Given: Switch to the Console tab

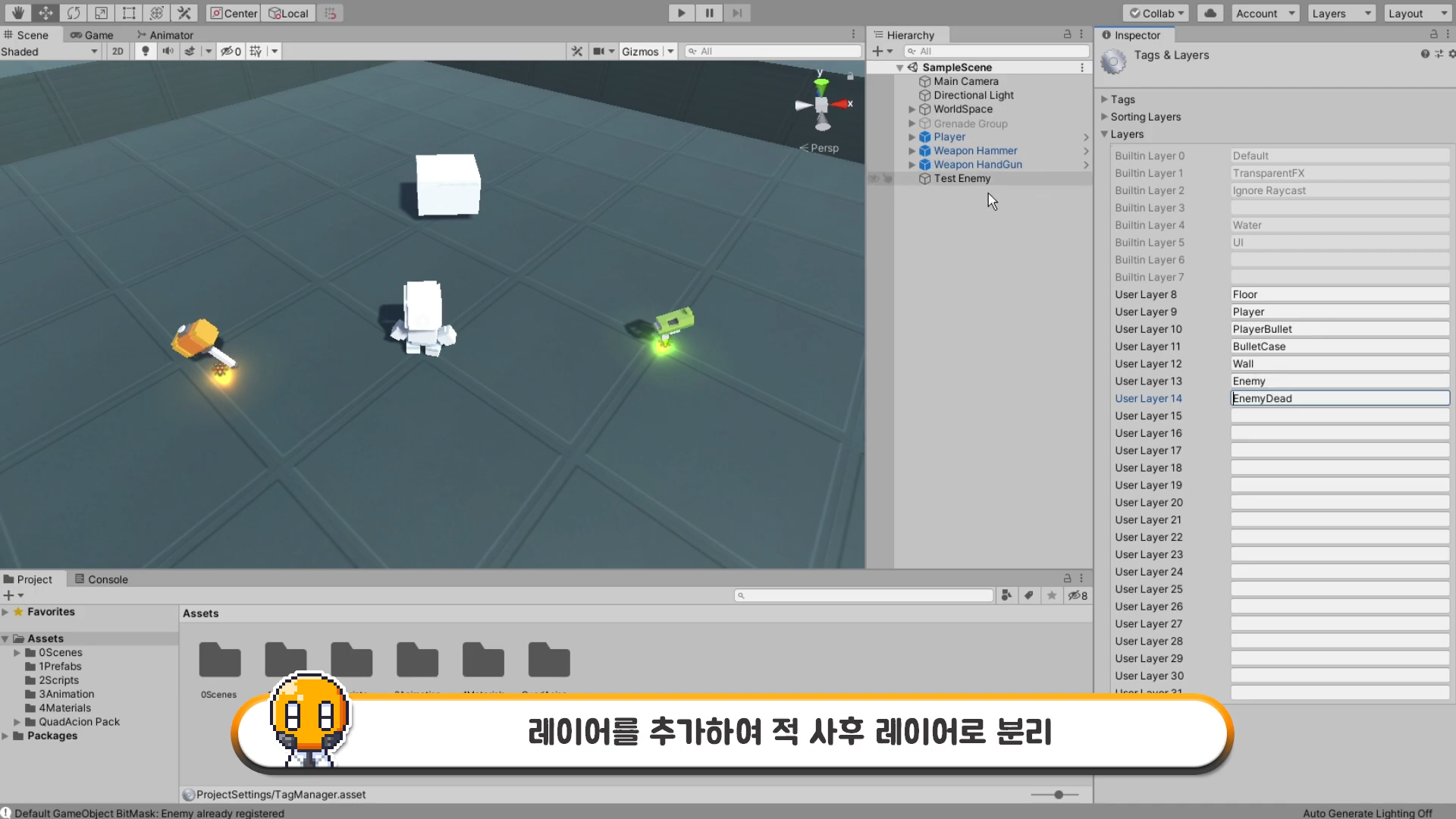Looking at the screenshot, I should coord(102,579).
